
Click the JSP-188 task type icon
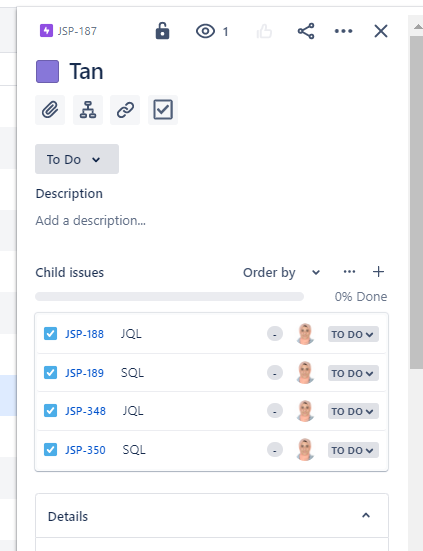[x=50, y=333]
